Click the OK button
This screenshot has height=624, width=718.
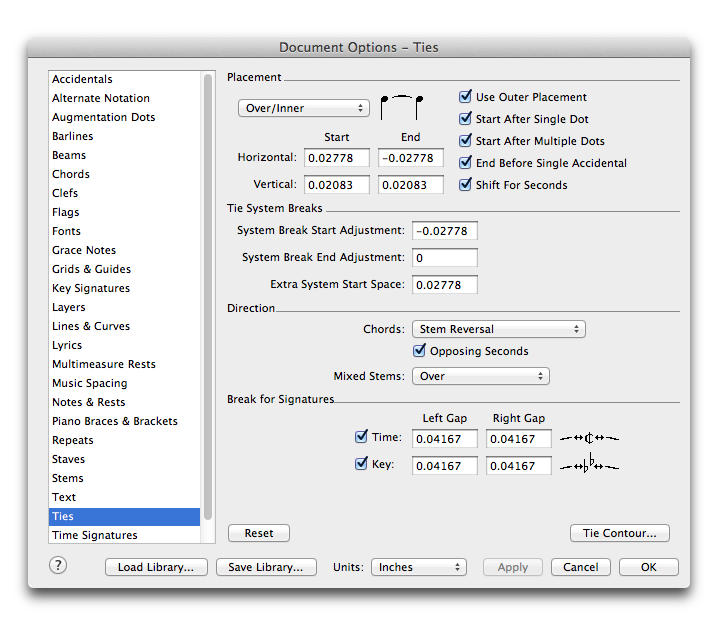pos(648,567)
